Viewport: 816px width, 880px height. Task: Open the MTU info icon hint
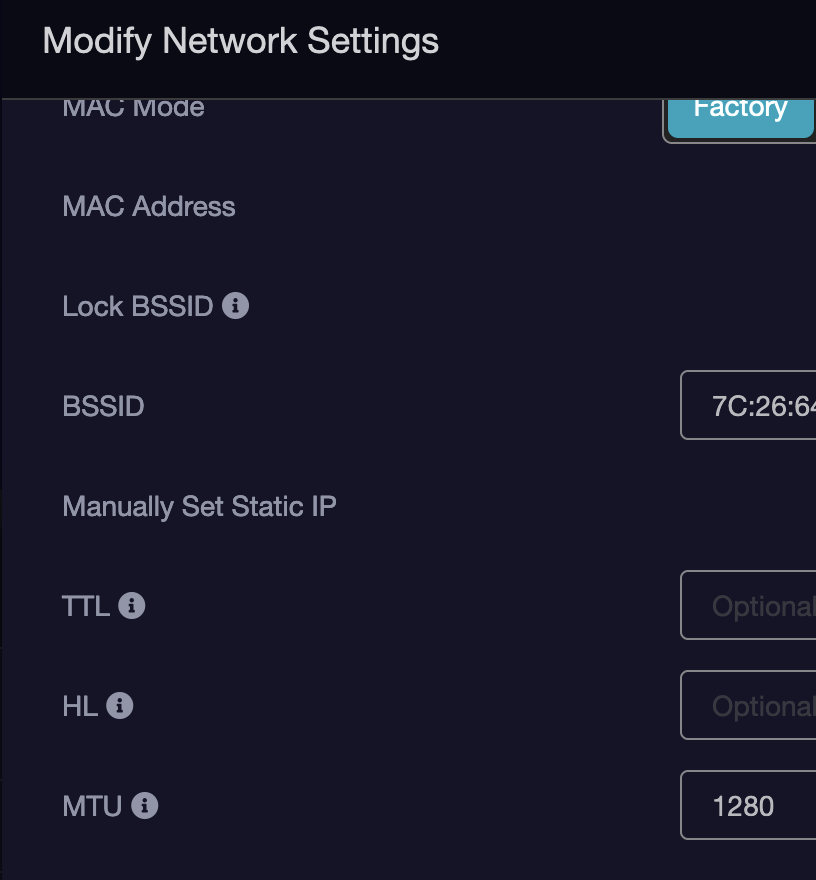pyautogui.click(x=145, y=806)
